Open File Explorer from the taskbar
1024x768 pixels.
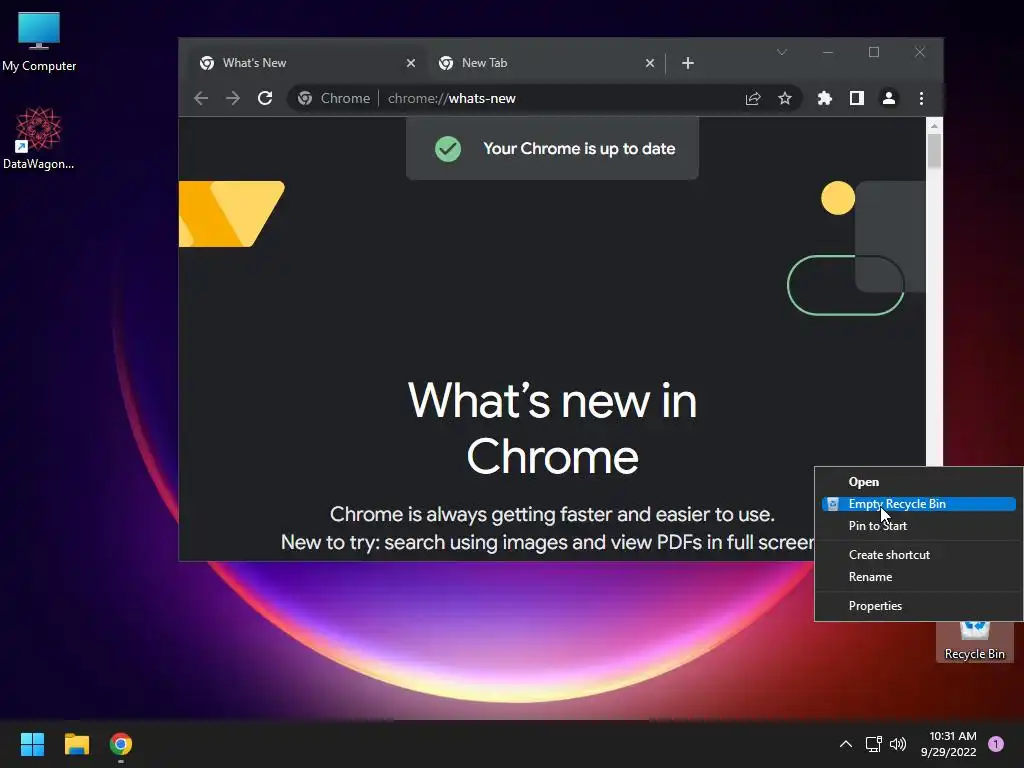pyautogui.click(x=76, y=744)
